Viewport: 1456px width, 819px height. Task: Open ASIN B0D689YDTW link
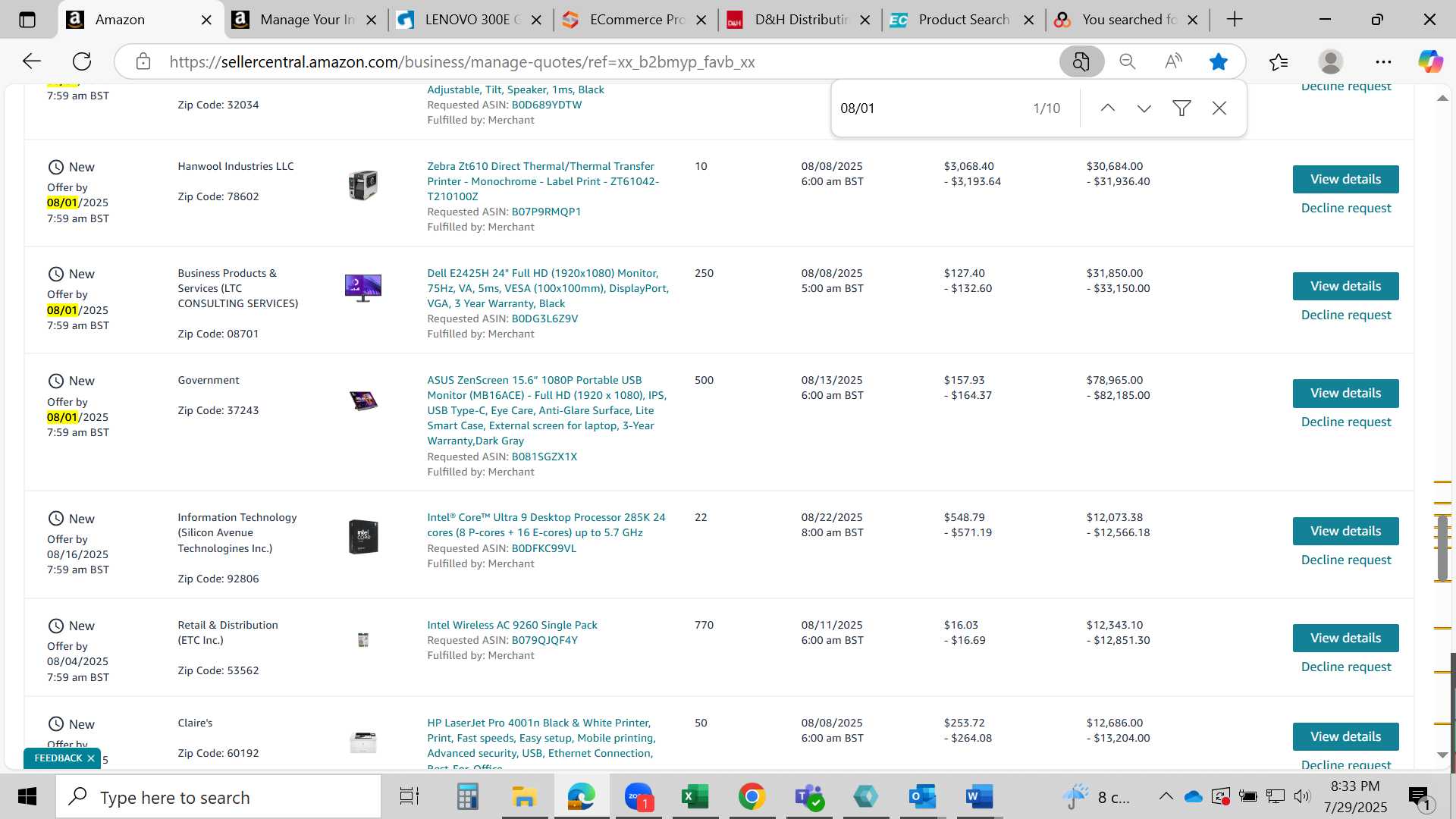pos(547,105)
